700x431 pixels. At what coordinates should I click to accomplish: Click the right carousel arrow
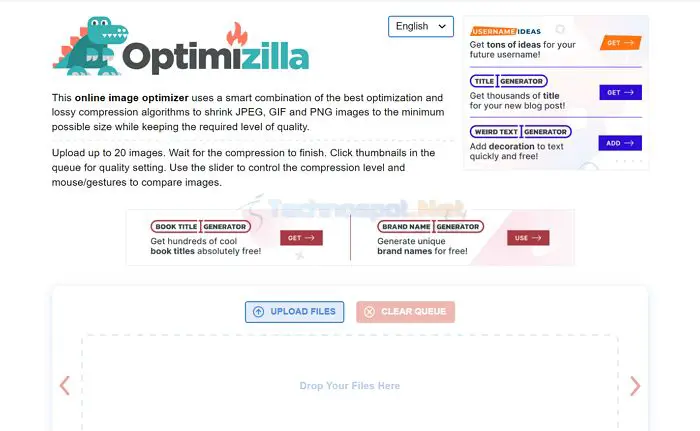pos(635,386)
